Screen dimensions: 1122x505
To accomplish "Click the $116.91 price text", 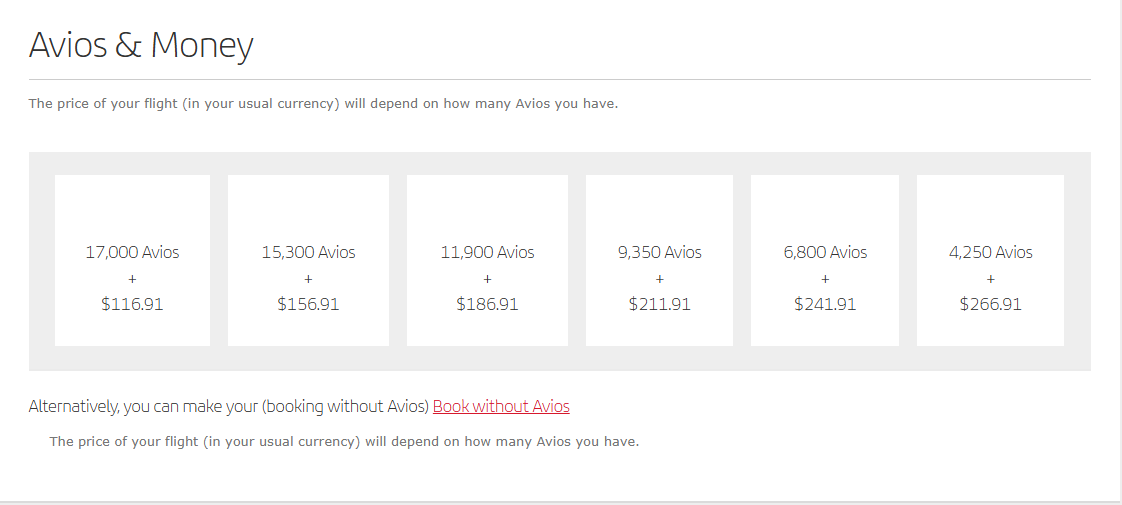I will [x=132, y=304].
